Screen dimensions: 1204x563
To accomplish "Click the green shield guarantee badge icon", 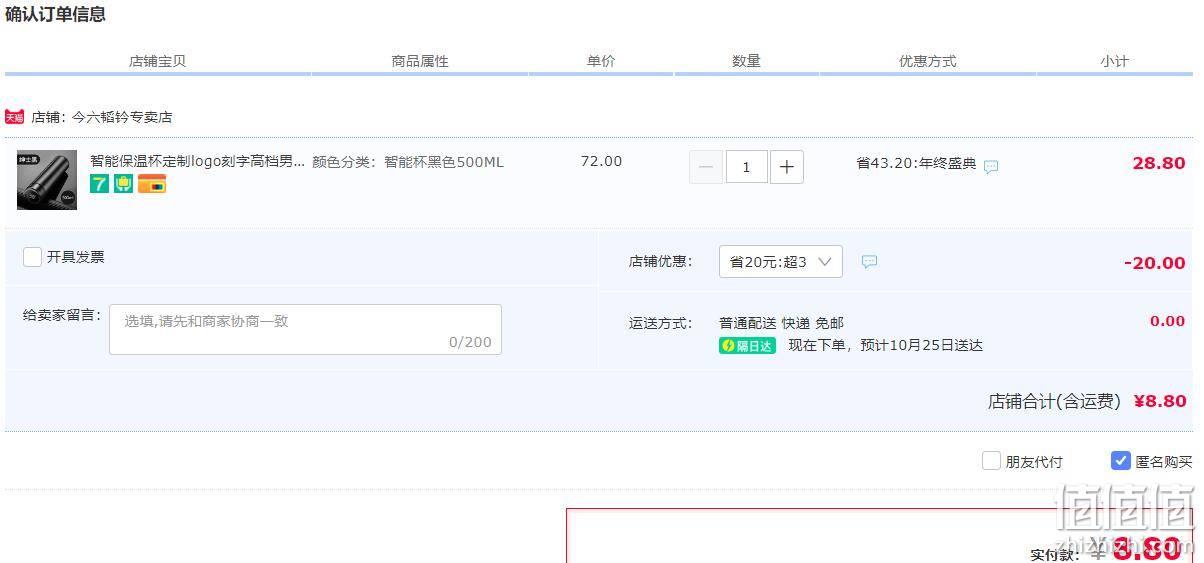I will pyautogui.click(x=123, y=184).
